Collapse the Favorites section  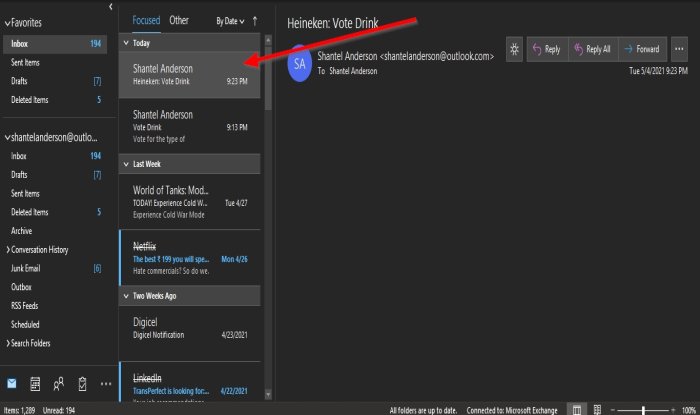click(x=7, y=23)
